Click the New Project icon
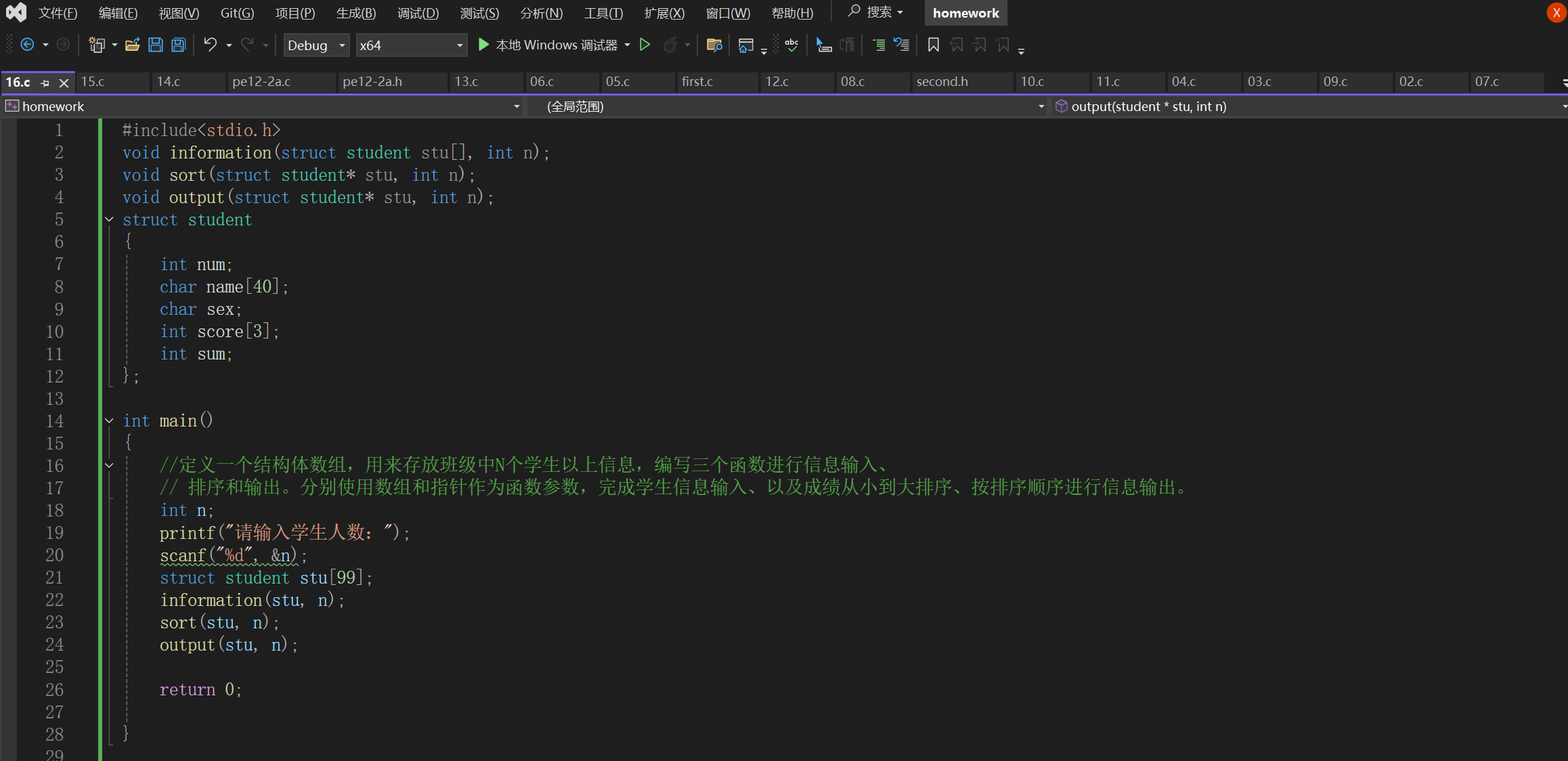1568x761 pixels. [x=97, y=45]
